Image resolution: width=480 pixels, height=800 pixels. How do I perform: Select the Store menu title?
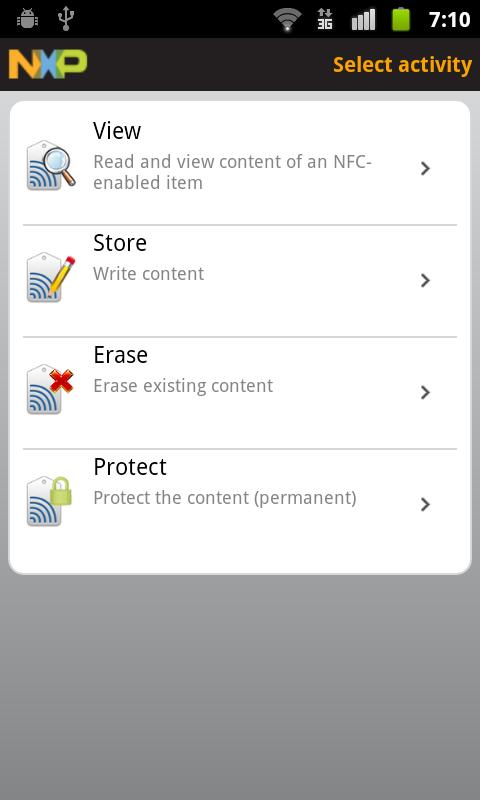click(120, 243)
